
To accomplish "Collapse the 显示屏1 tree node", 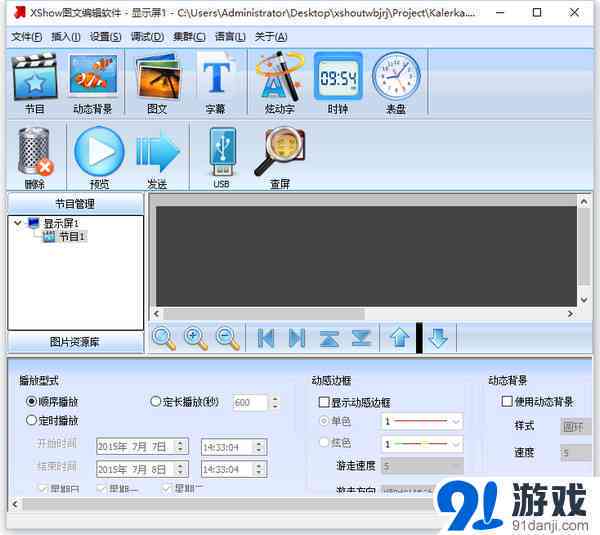I will pyautogui.click(x=17, y=223).
